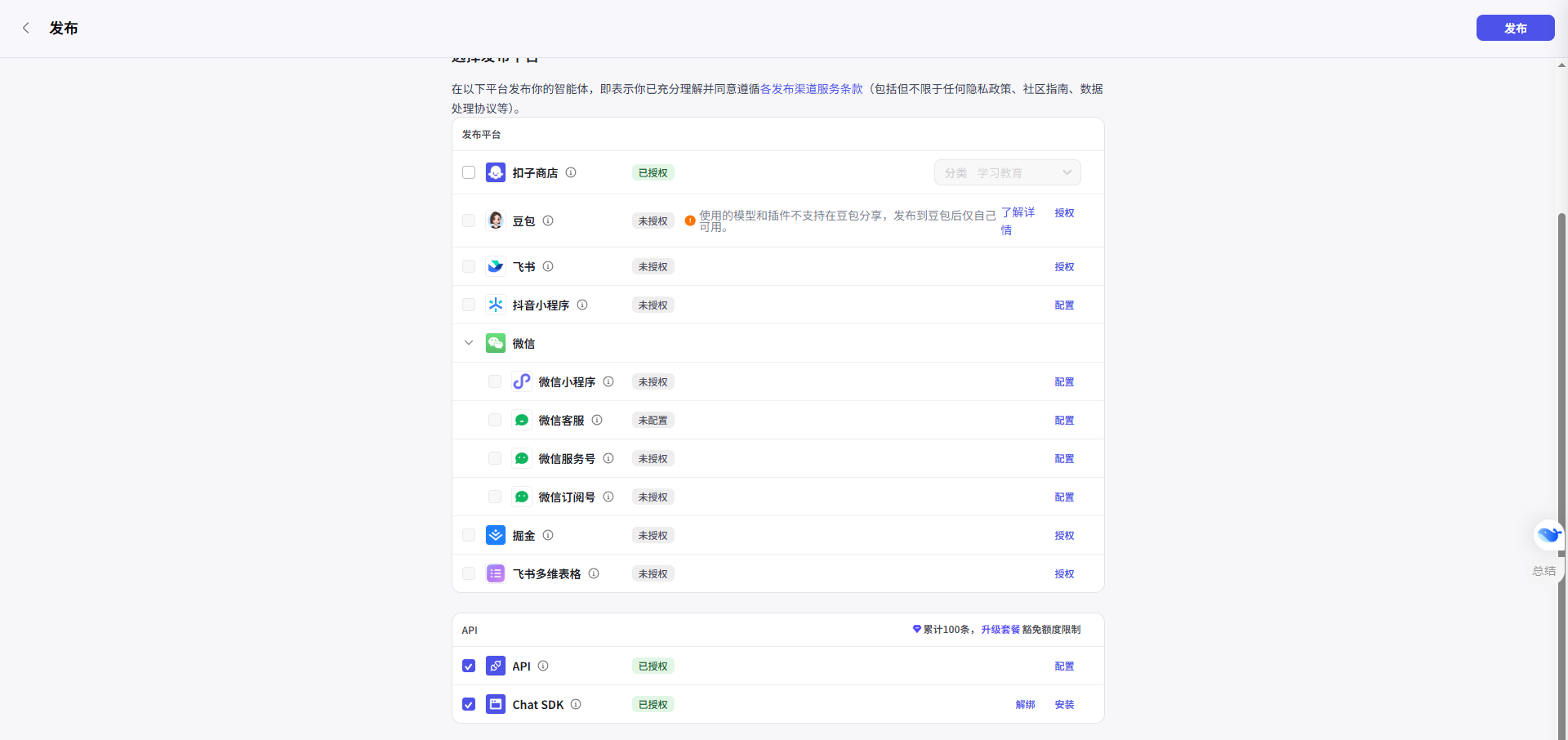Toggle the 微信服务号 checkbox
1568x740 pixels.
click(x=495, y=458)
